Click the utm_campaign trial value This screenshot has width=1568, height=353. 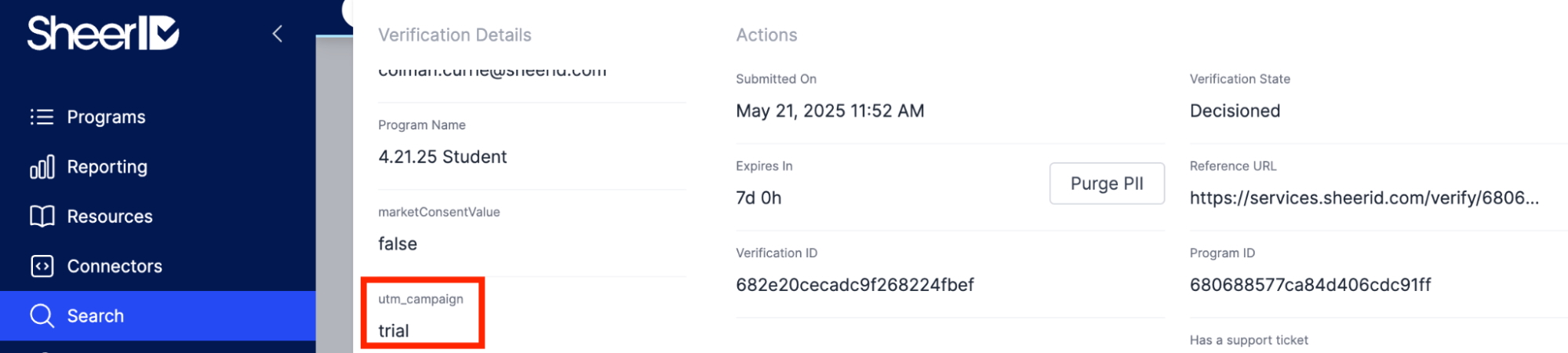pos(394,331)
